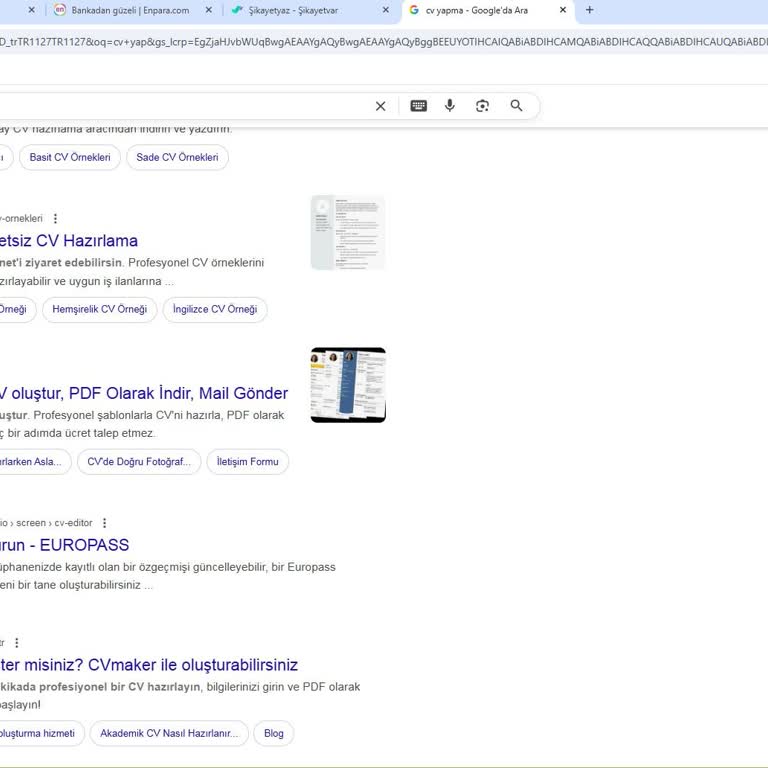Image resolution: width=768 pixels, height=768 pixels.
Task: Open three-dot menu beside cv-ornekleri result
Action: 55,218
